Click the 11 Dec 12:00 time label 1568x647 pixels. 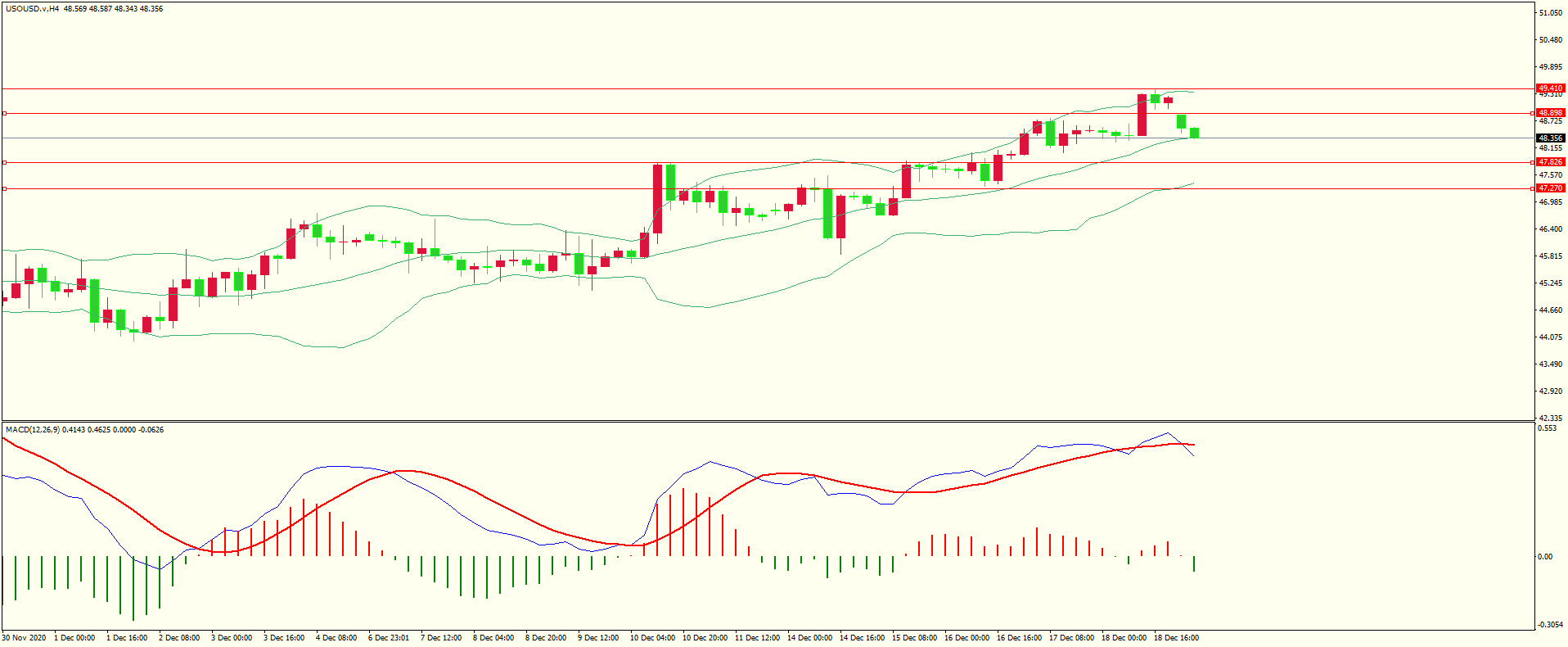pos(757,638)
